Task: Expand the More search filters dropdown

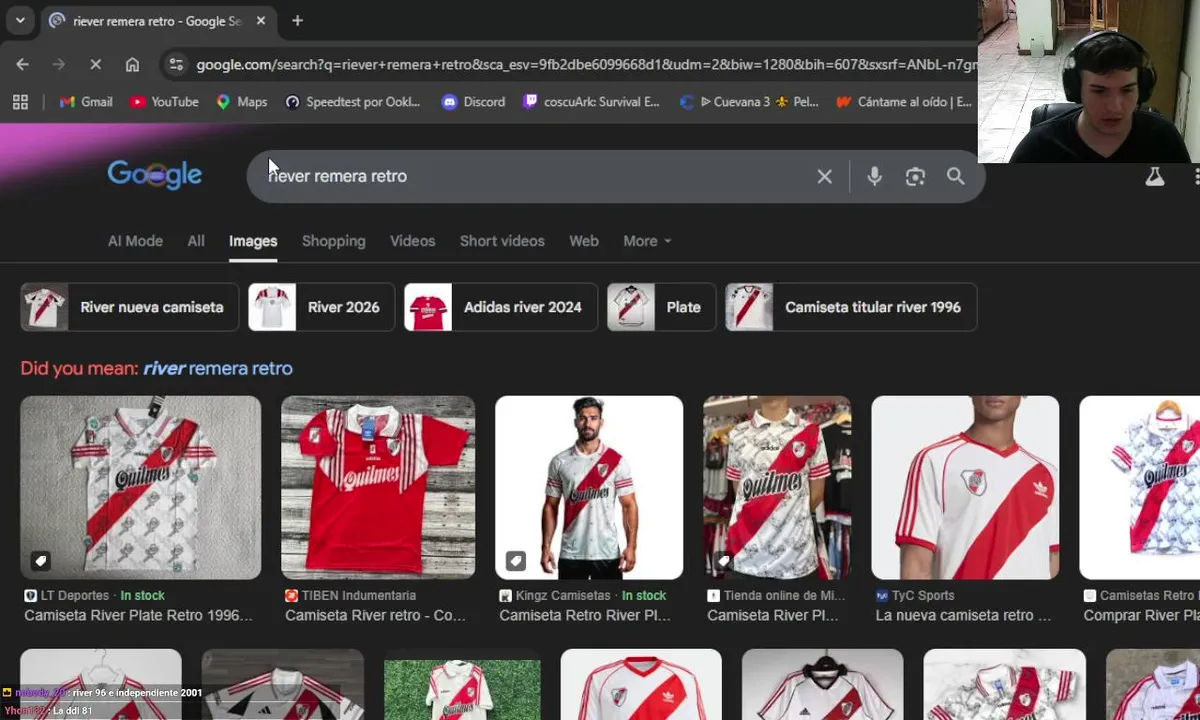Action: [x=647, y=241]
